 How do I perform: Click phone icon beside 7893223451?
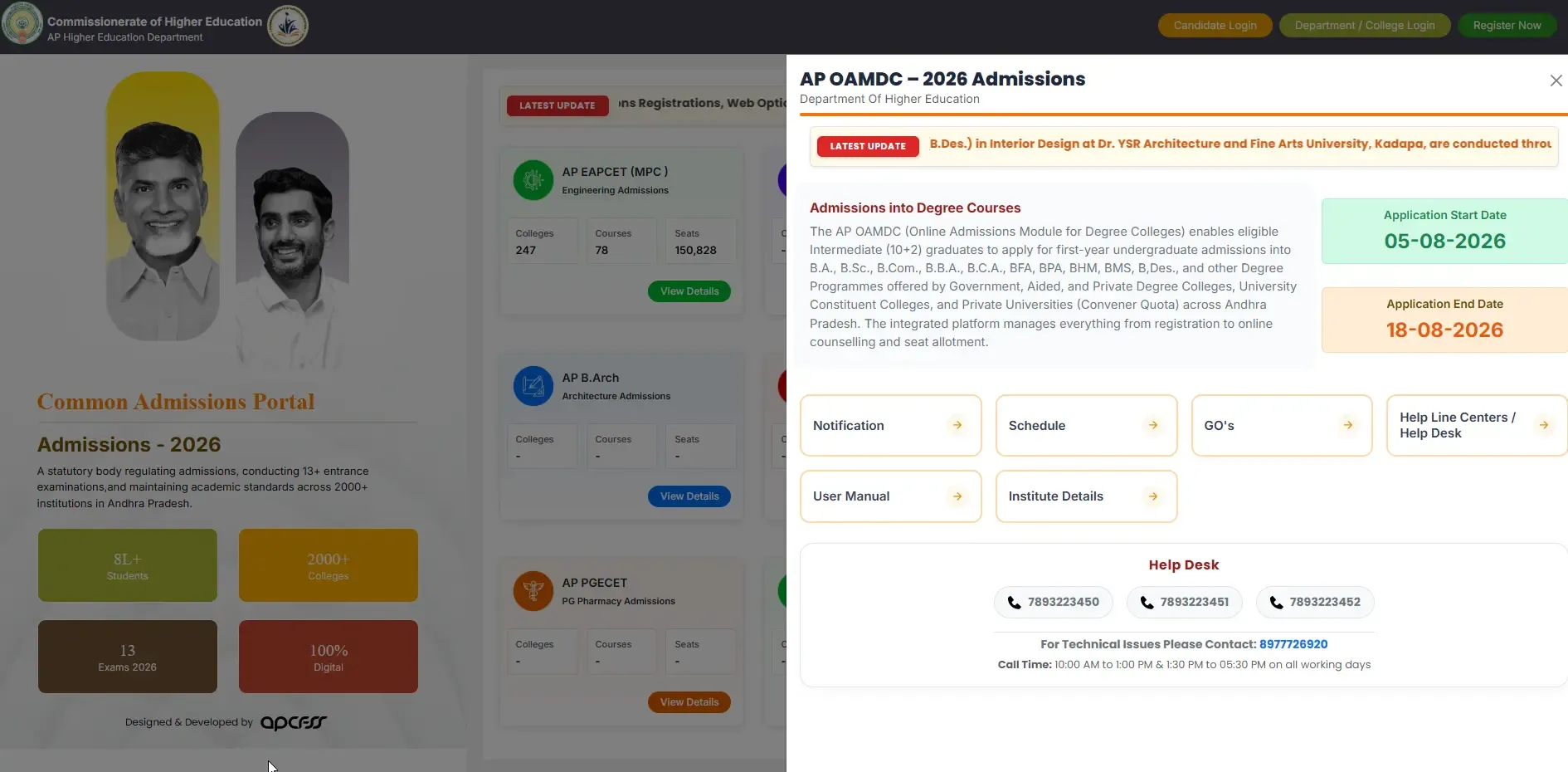[x=1147, y=603]
